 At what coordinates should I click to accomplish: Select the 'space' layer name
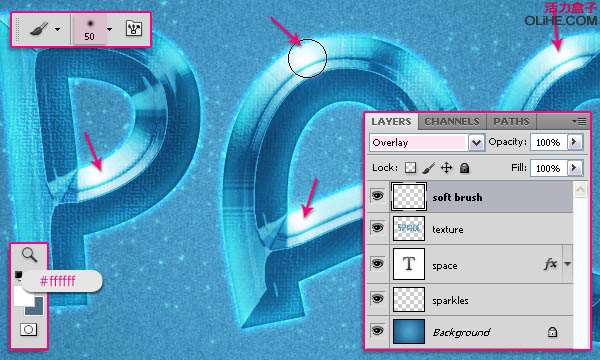click(445, 266)
